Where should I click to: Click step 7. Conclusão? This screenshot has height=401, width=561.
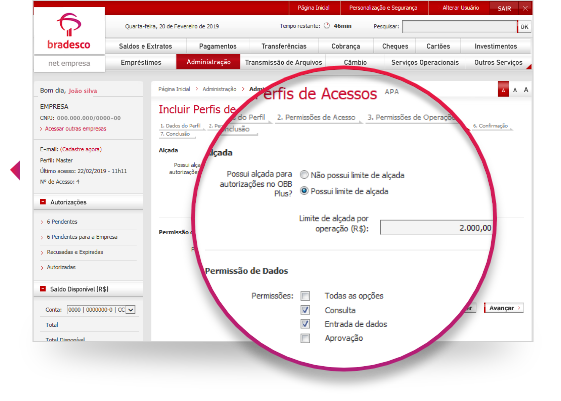(175, 134)
